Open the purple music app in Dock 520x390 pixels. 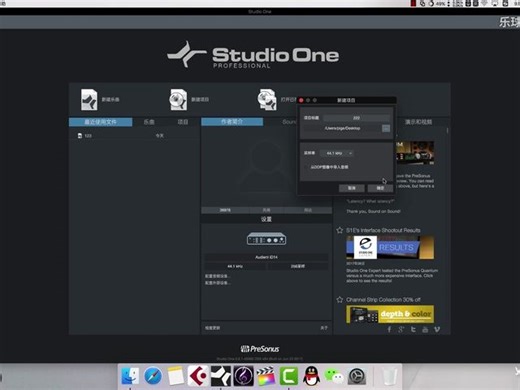click(x=243, y=376)
